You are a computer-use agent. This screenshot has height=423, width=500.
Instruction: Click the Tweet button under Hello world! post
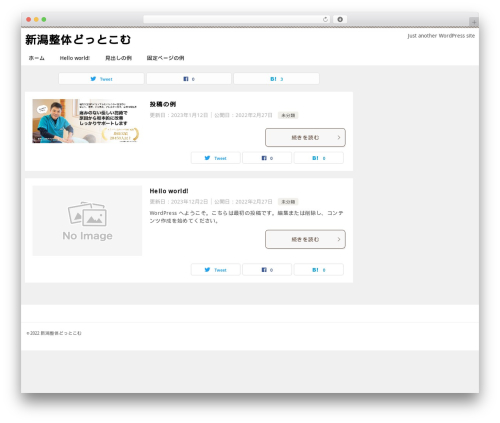pos(216,270)
